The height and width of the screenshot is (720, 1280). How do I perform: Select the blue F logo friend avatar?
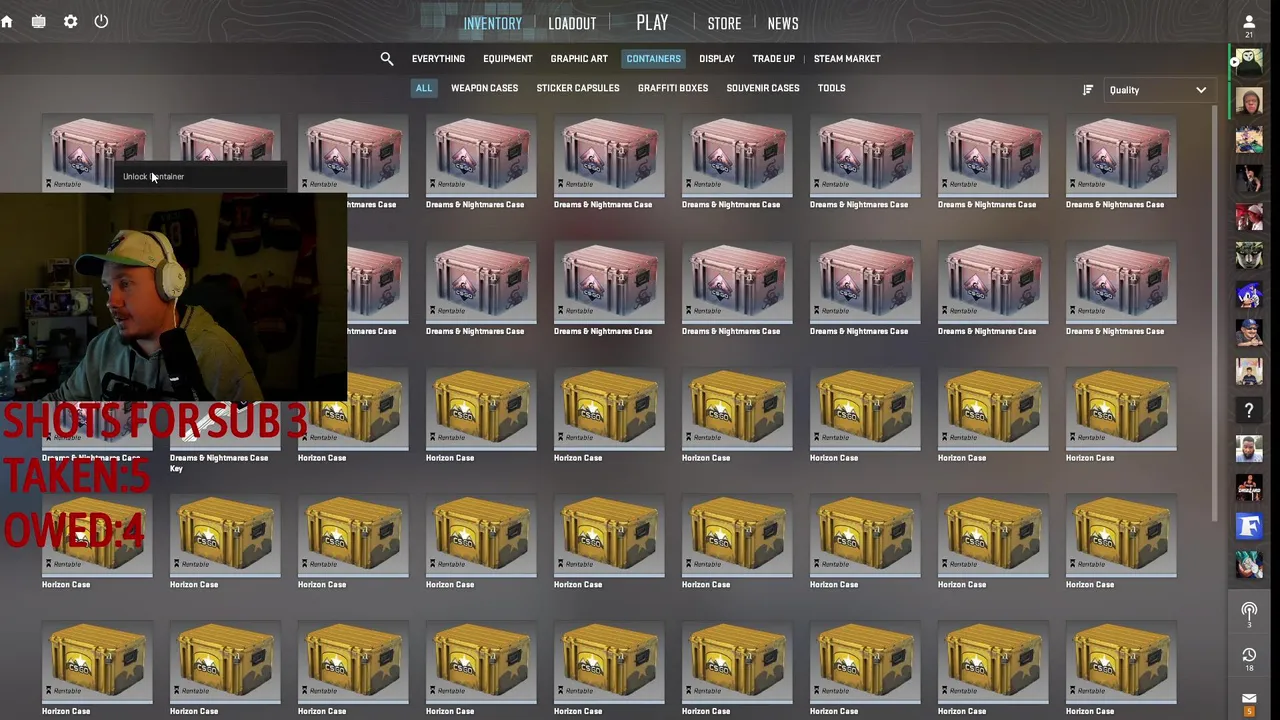pyautogui.click(x=1249, y=526)
